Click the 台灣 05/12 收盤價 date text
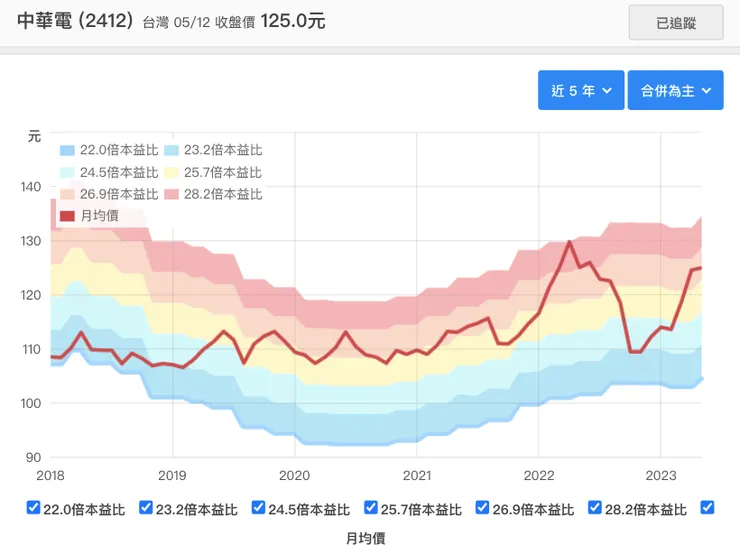Viewport: 740px width, 545px height. point(199,22)
